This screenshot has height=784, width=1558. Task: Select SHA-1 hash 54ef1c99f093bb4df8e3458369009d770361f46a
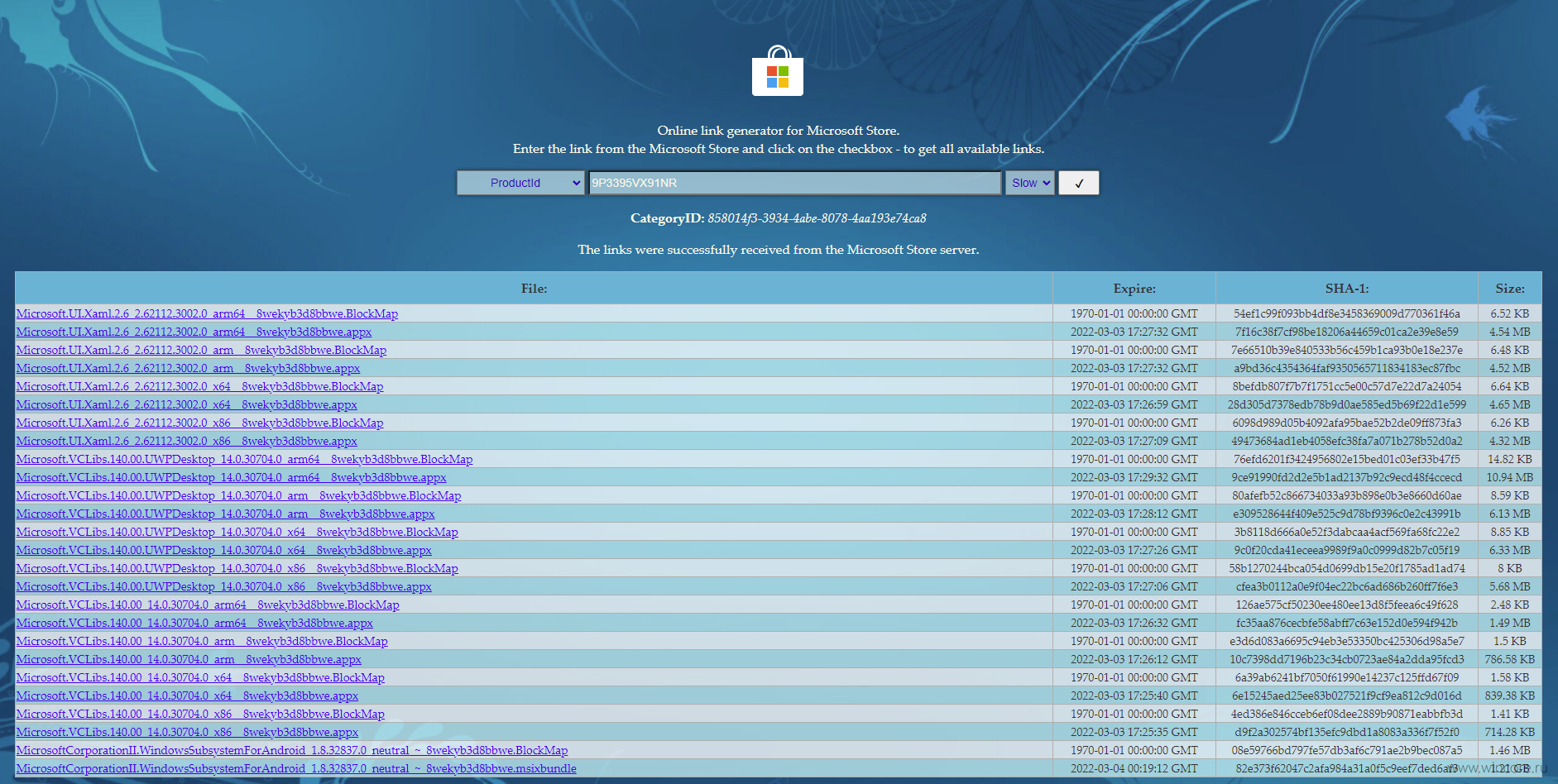(x=1347, y=313)
